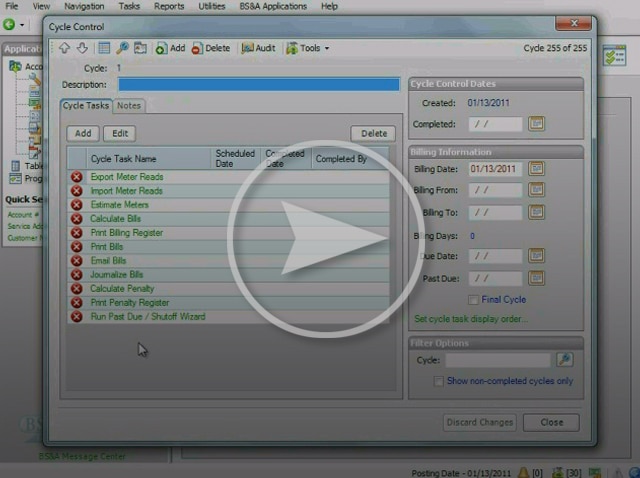
Task: Open the Audit tool
Action: pyautogui.click(x=258, y=48)
